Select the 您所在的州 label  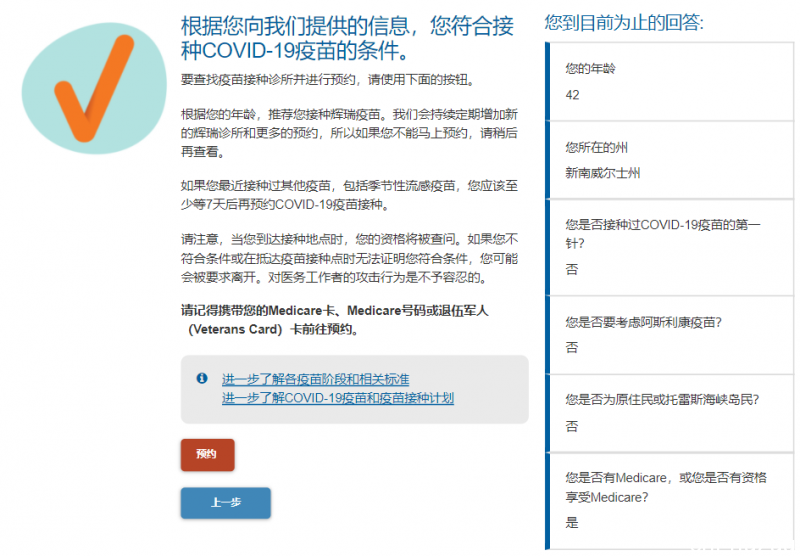(596, 148)
